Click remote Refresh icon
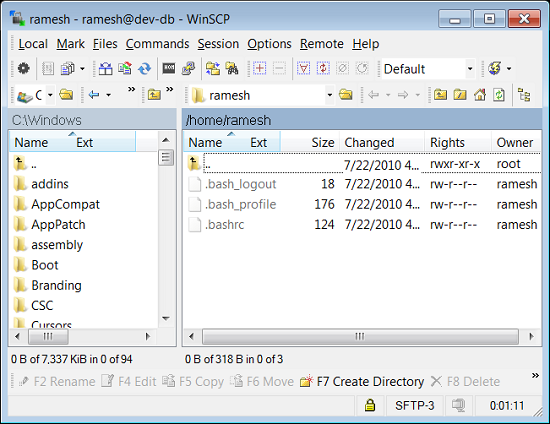The width and height of the screenshot is (550, 424). (x=499, y=95)
